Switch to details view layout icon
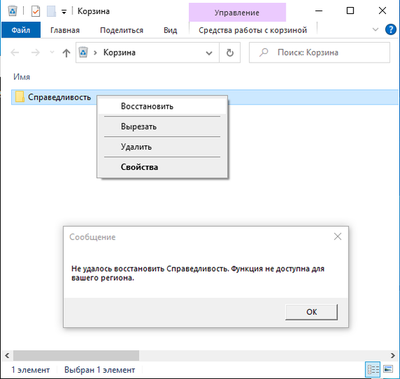The image size is (400, 379). pos(373,369)
